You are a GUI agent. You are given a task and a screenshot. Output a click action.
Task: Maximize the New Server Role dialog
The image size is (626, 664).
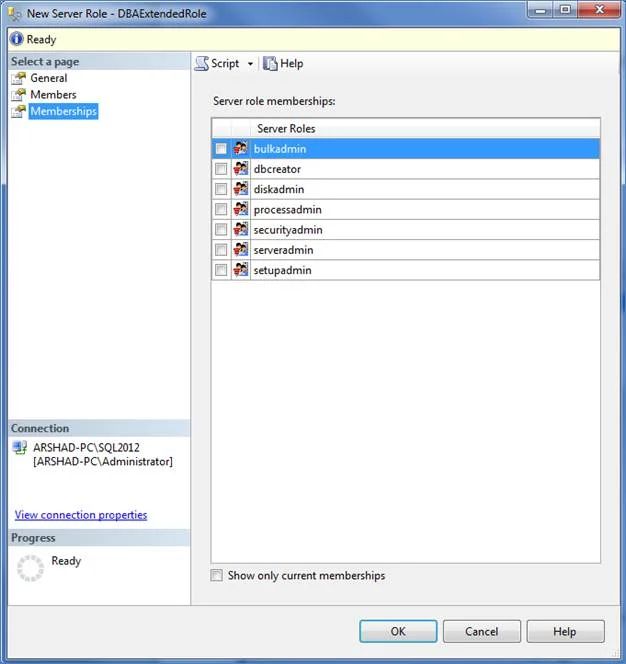[x=565, y=10]
